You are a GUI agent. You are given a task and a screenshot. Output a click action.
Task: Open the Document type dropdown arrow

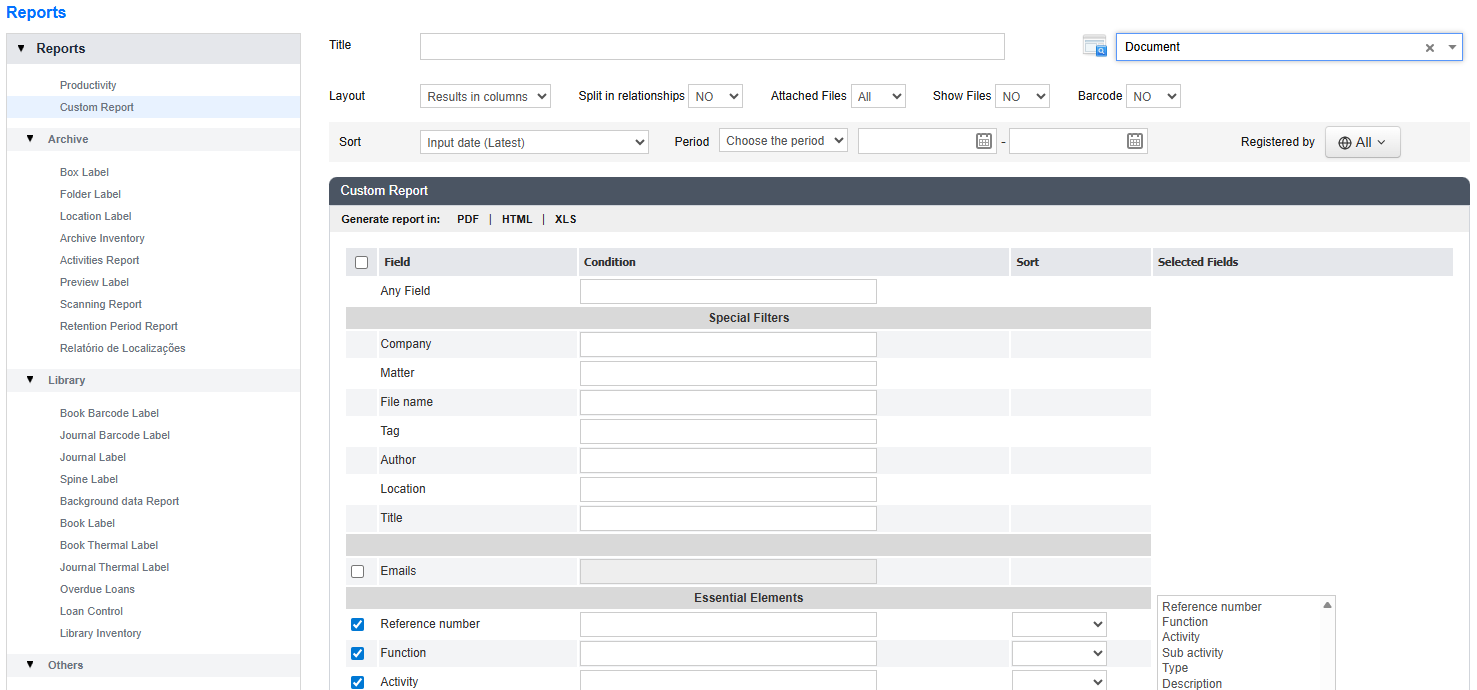(1452, 47)
